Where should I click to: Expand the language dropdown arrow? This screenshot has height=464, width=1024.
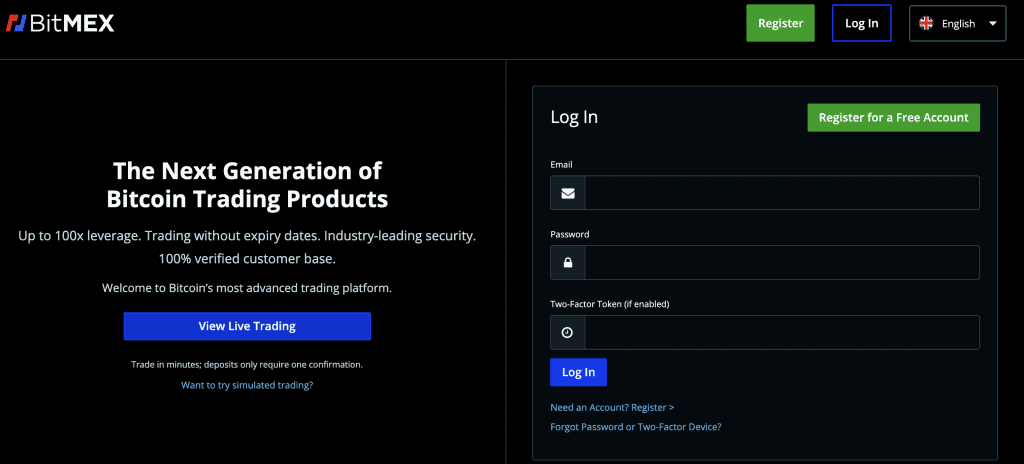click(993, 24)
